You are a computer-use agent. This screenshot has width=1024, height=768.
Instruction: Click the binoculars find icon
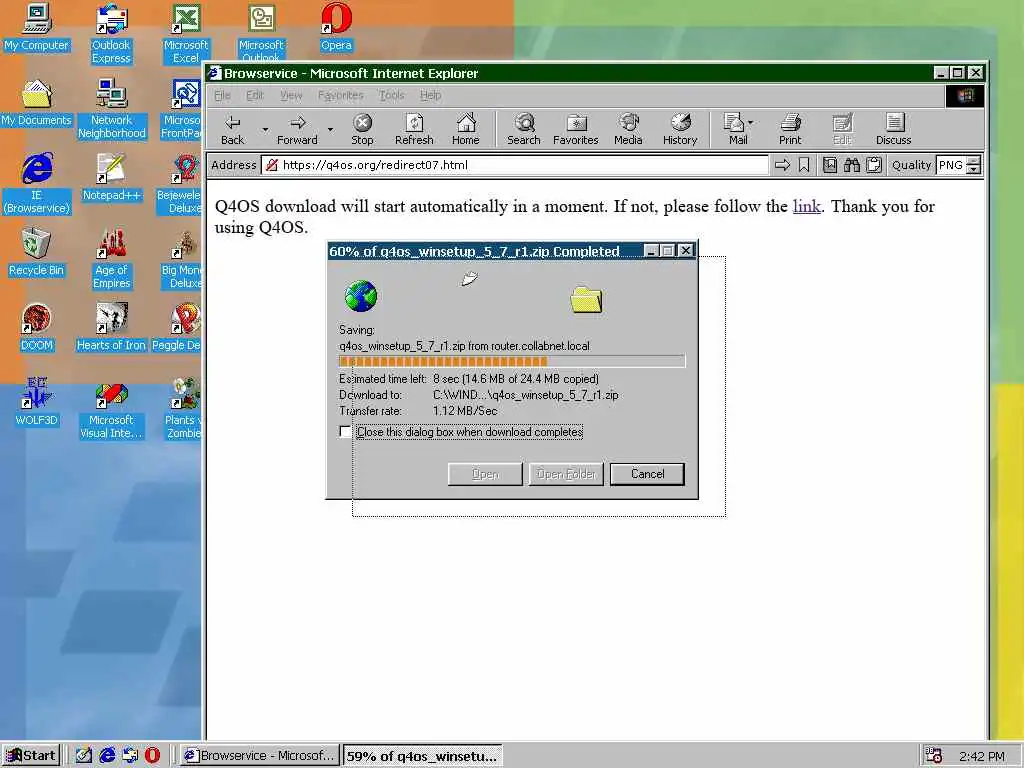(852, 165)
